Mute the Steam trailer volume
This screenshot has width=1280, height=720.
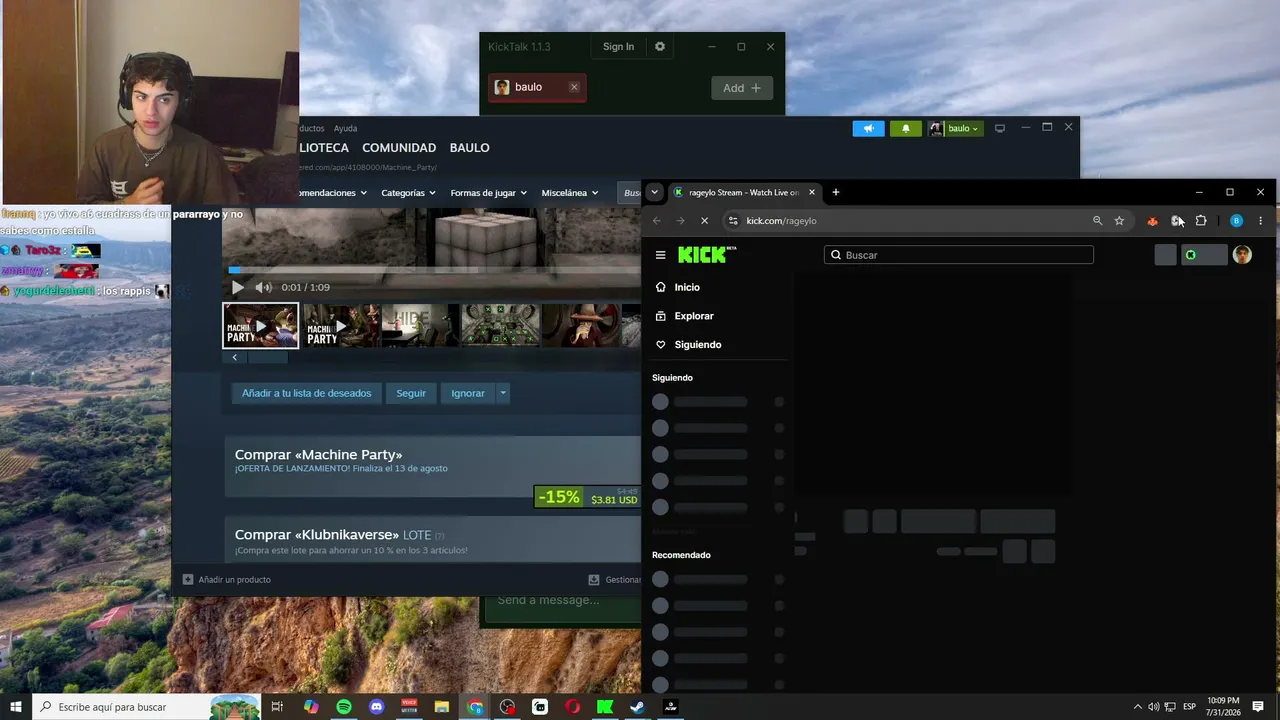click(x=263, y=287)
